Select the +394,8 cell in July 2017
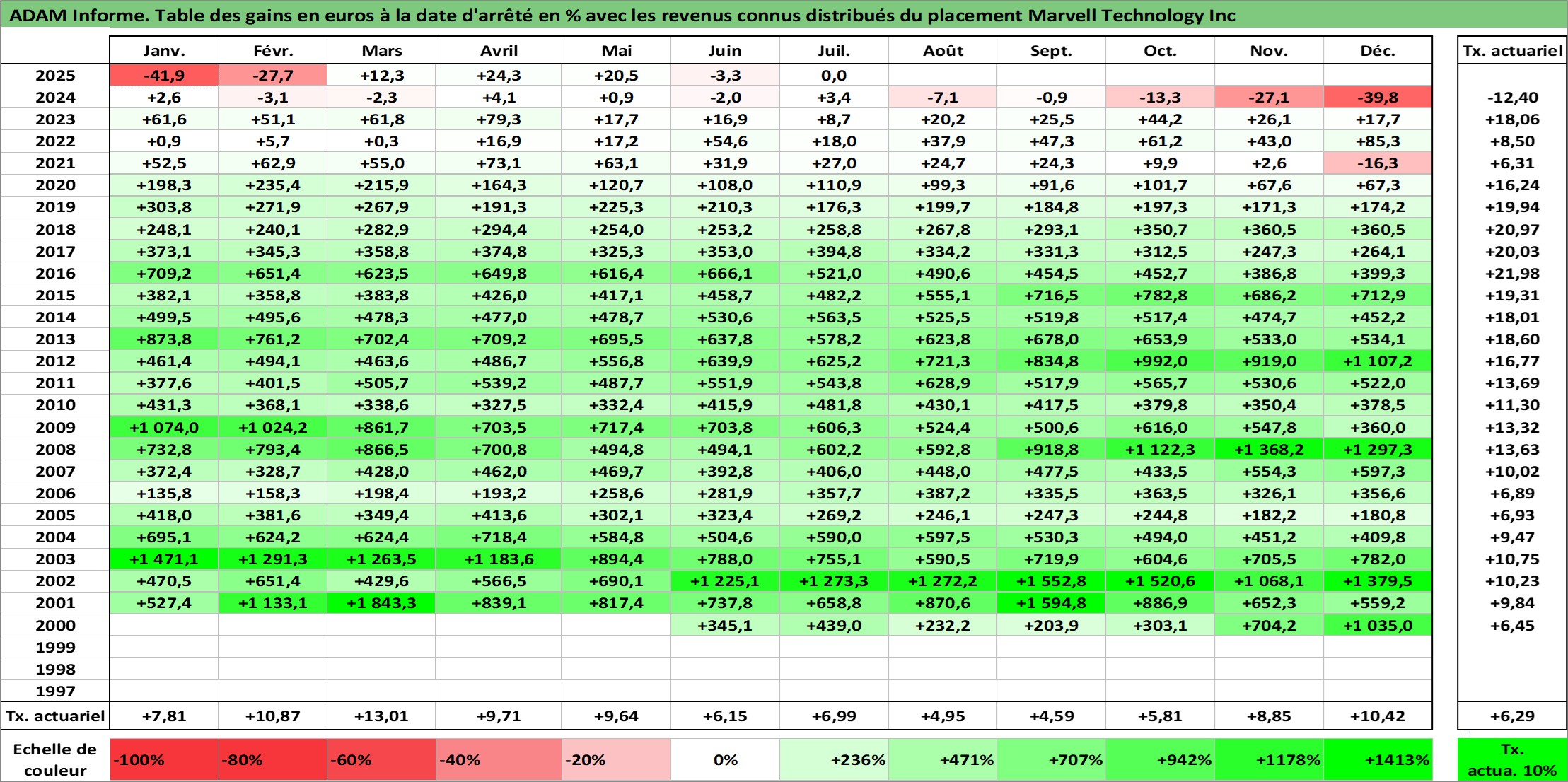 point(834,252)
